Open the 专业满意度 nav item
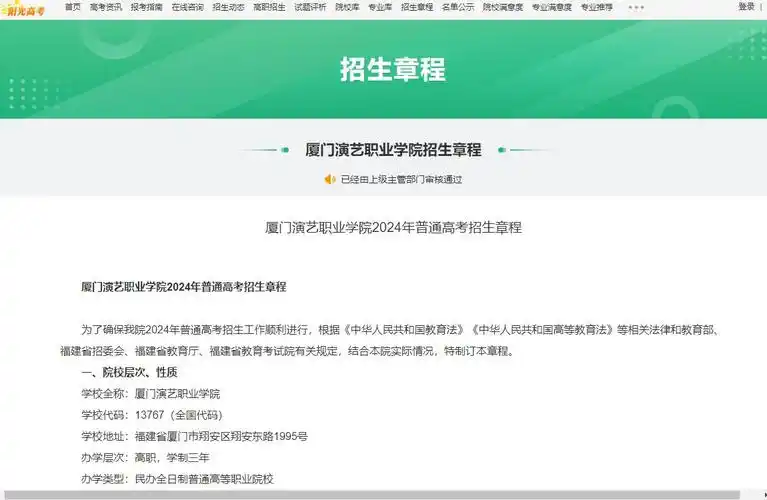Screen dimensions: 767x500 pyautogui.click(x=552, y=7)
